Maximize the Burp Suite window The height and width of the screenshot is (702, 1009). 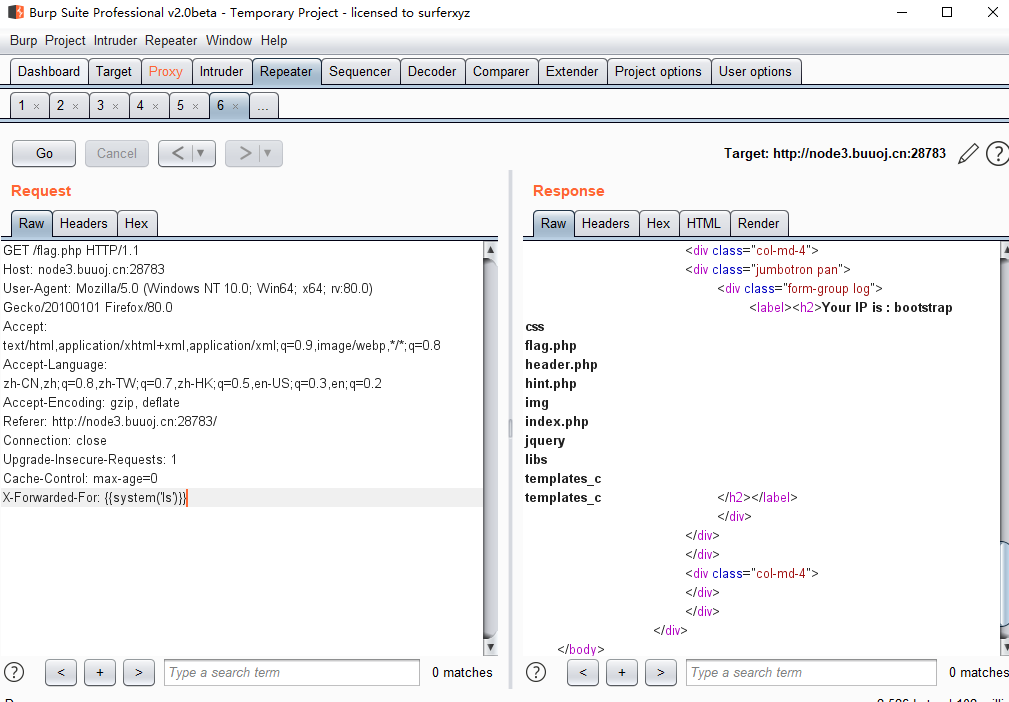tap(947, 12)
